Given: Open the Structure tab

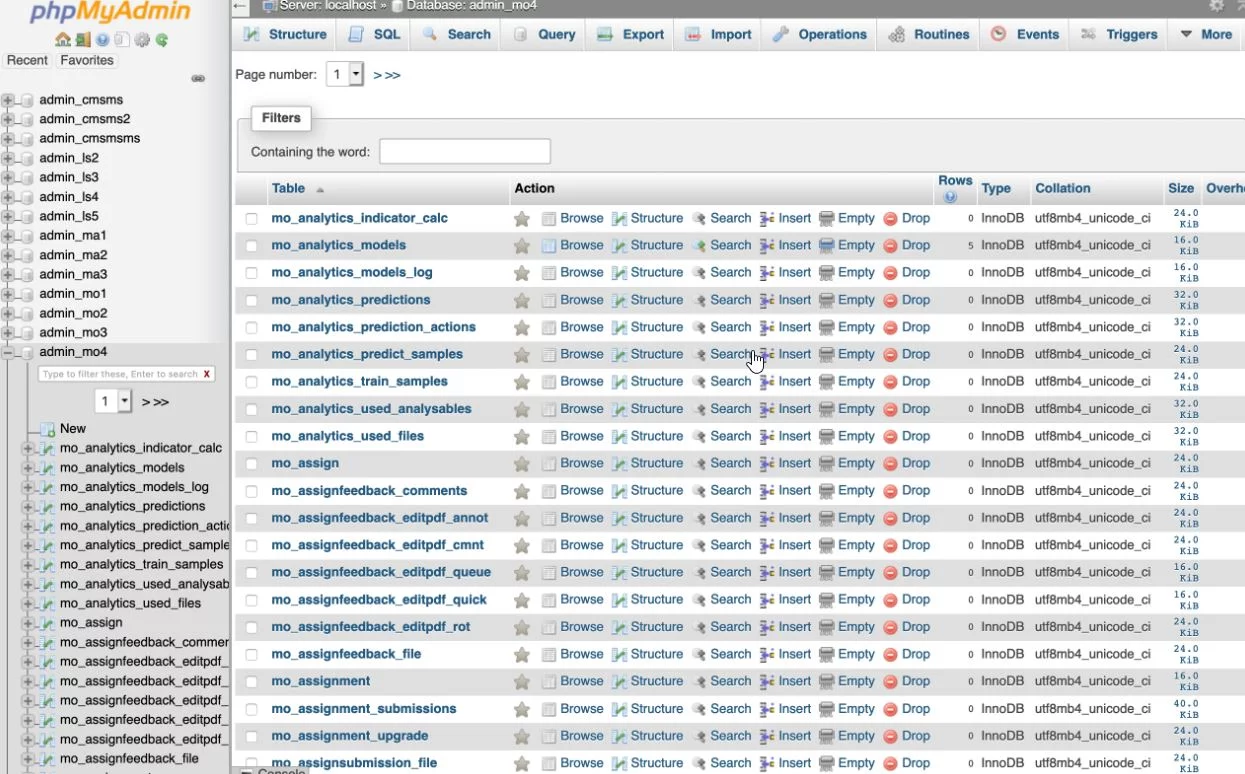Looking at the screenshot, I should (x=285, y=34).
